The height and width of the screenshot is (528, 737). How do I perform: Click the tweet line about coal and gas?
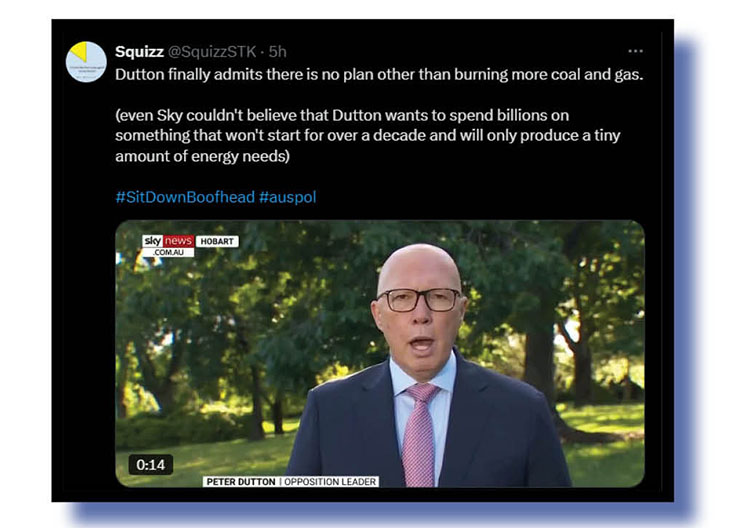[379, 75]
